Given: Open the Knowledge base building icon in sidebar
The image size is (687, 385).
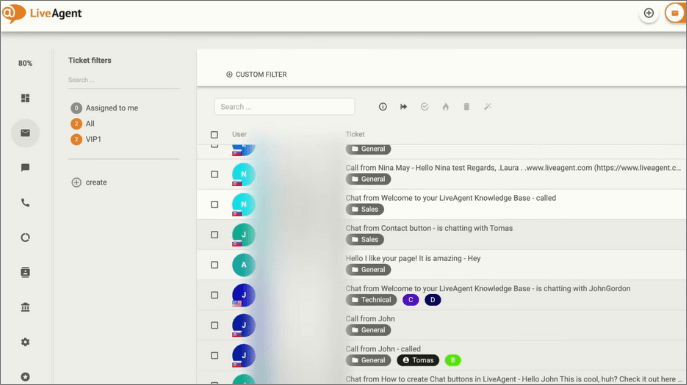Looking at the screenshot, I should pos(25,307).
